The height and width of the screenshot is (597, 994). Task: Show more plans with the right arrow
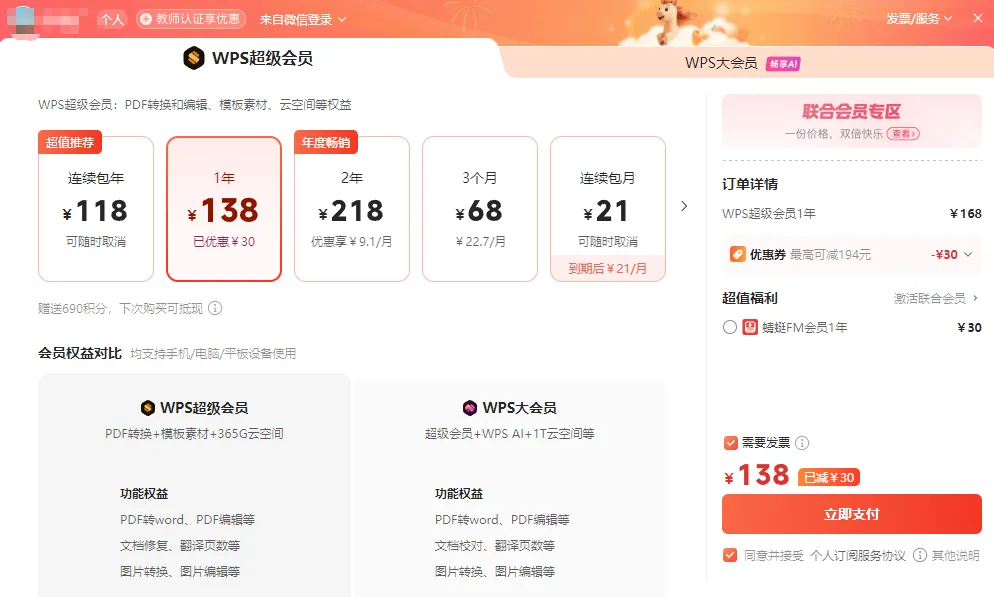coord(684,206)
